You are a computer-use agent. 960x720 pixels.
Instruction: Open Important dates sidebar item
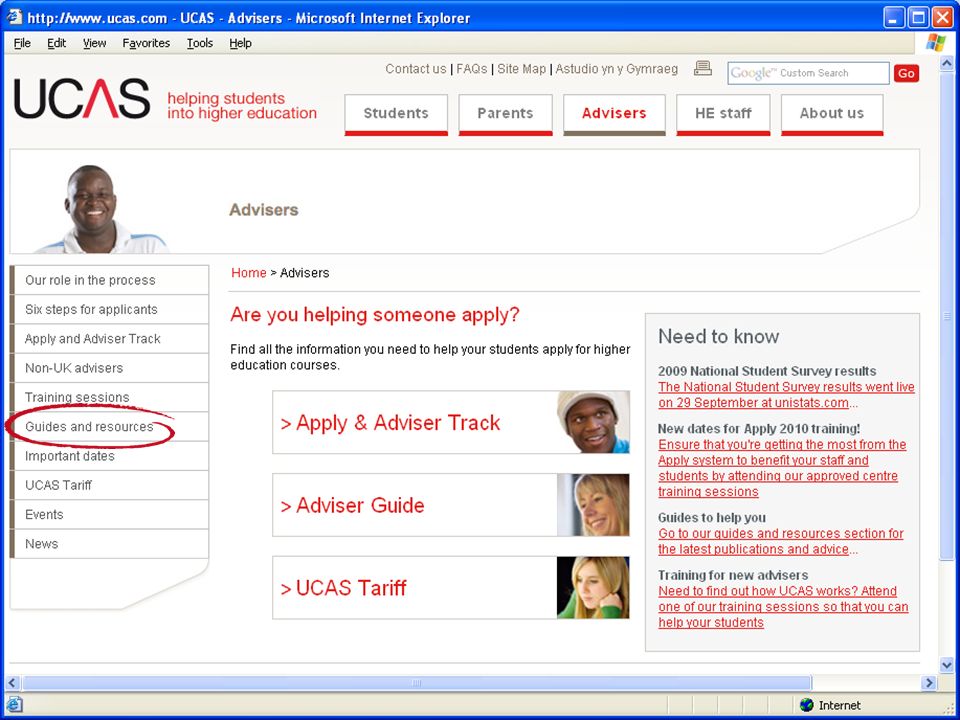tap(110, 456)
